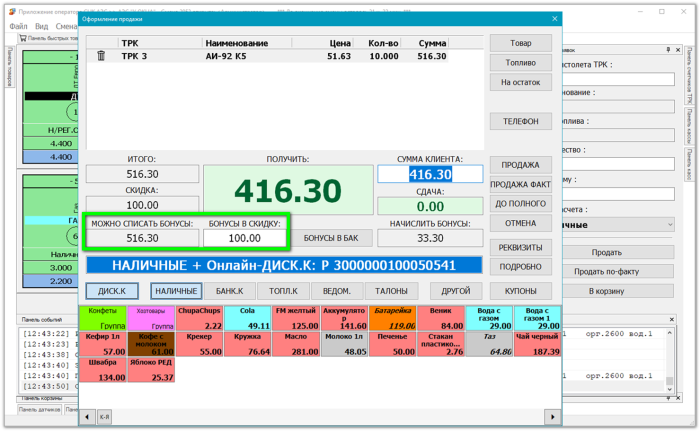The height and width of the screenshot is (431, 700).
Task: Click В корзину in background window
Action: coord(618,291)
